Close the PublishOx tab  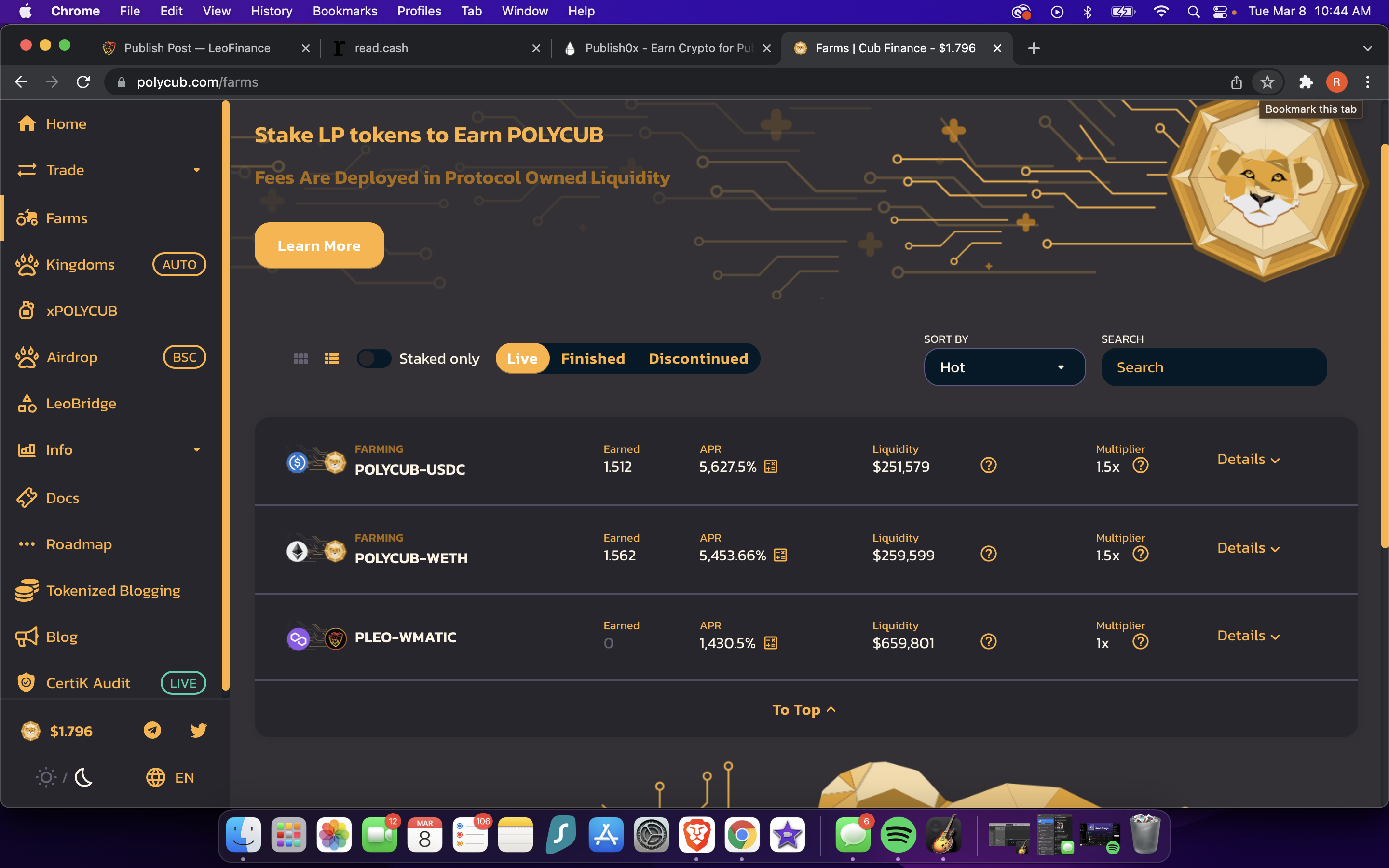click(767, 48)
